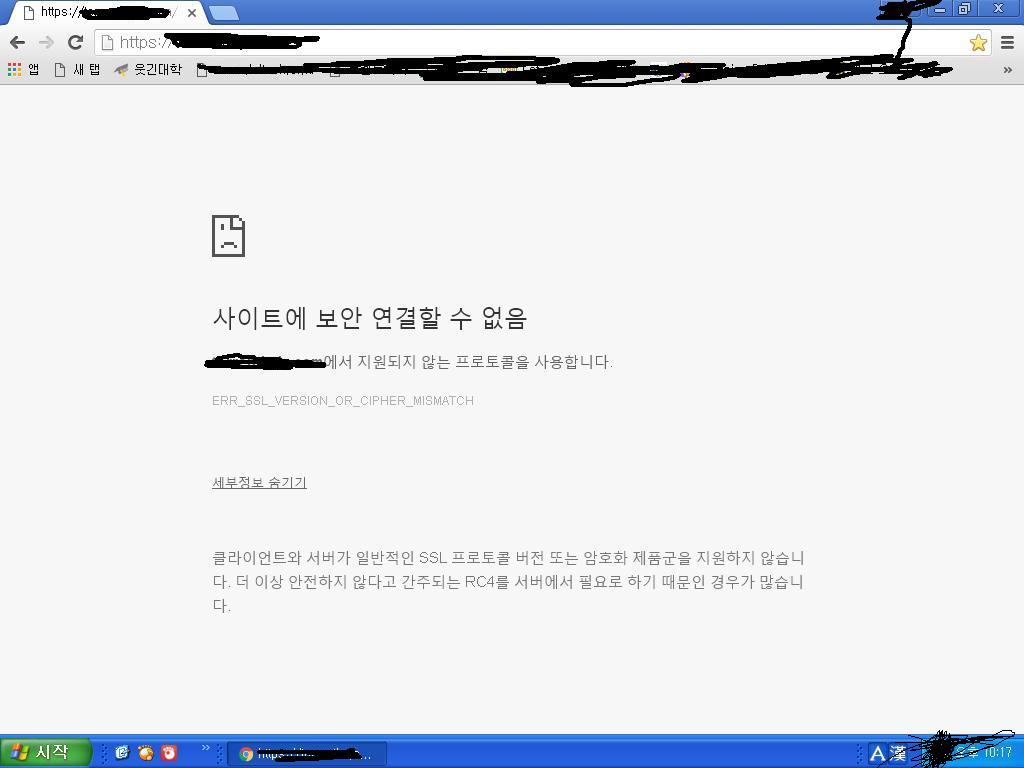Open the Windows 시작 start menu
The image size is (1024, 768).
tap(44, 752)
